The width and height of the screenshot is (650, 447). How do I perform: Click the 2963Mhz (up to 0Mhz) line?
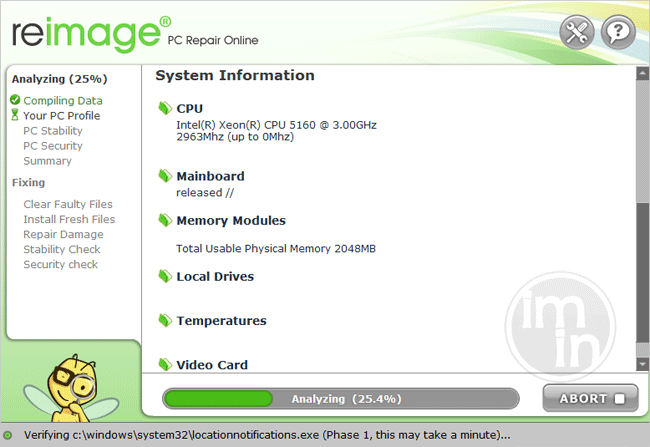coord(235,137)
